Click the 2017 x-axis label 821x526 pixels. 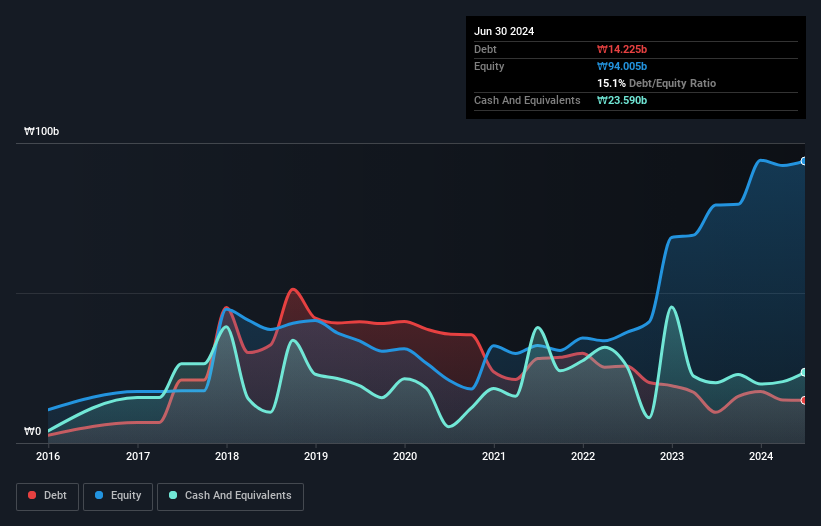pos(138,456)
